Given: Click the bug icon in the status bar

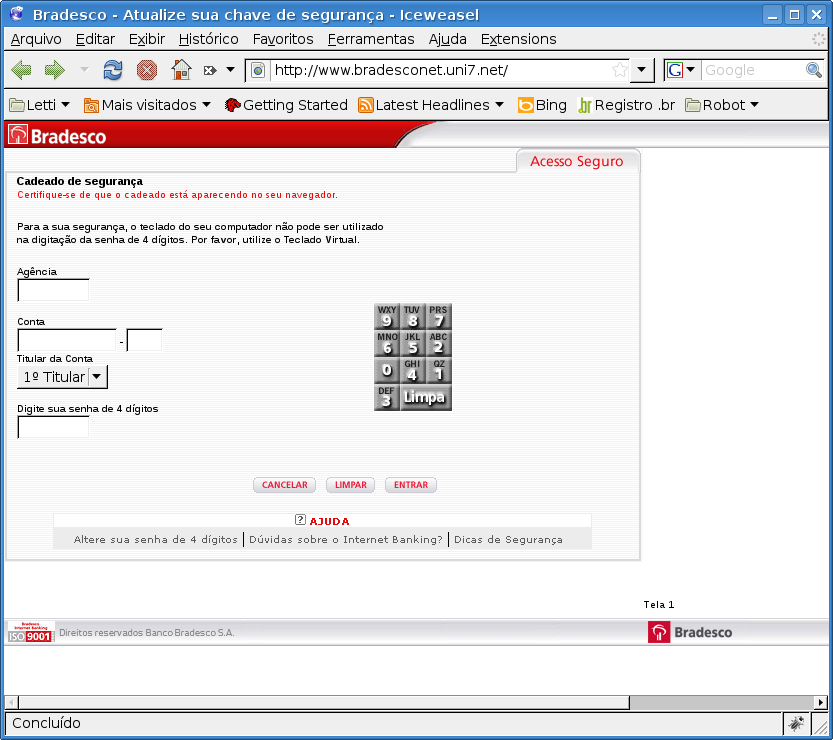Looking at the screenshot, I should click(x=796, y=723).
